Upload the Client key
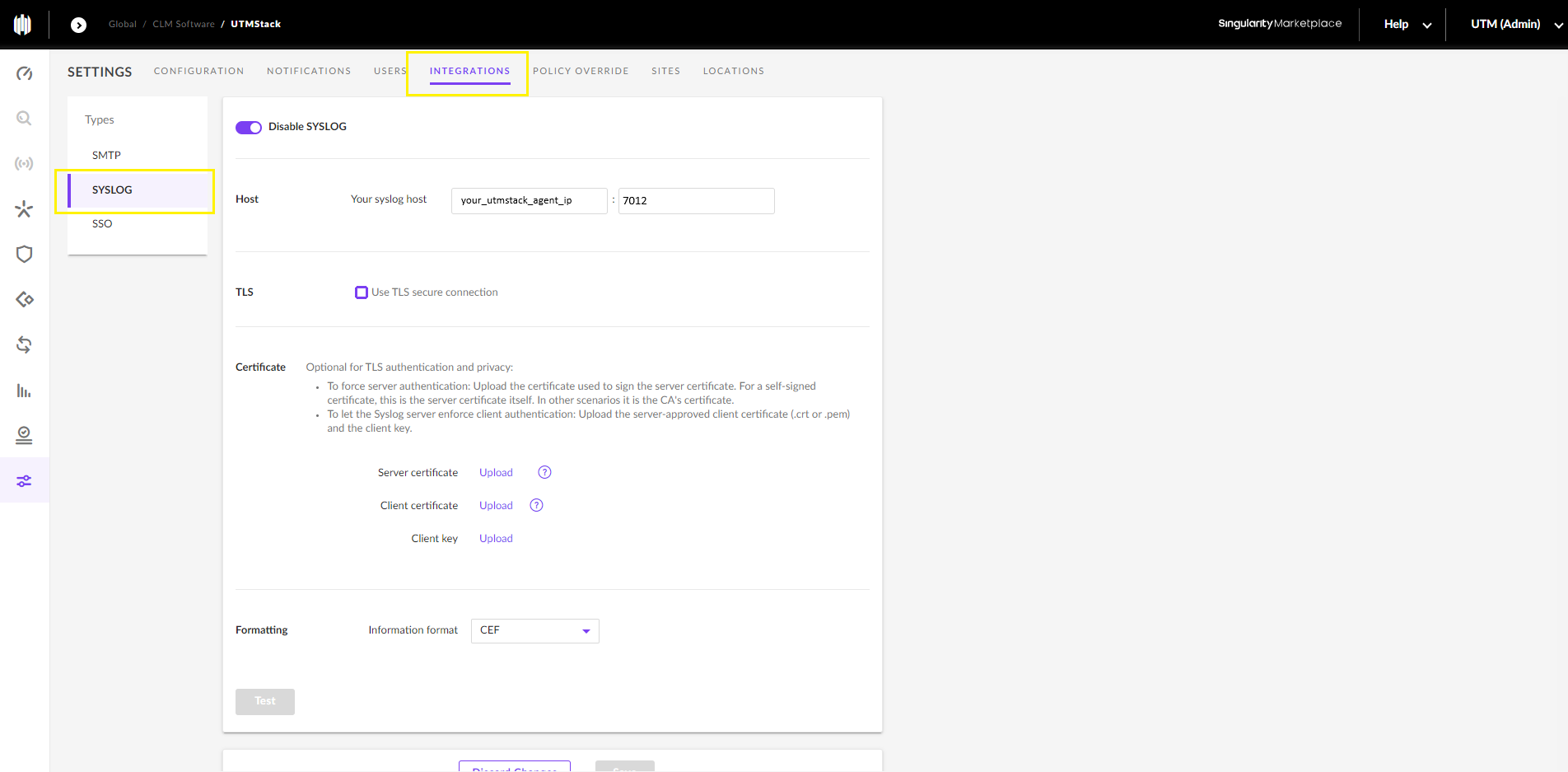The height and width of the screenshot is (772, 1568). pos(496,539)
